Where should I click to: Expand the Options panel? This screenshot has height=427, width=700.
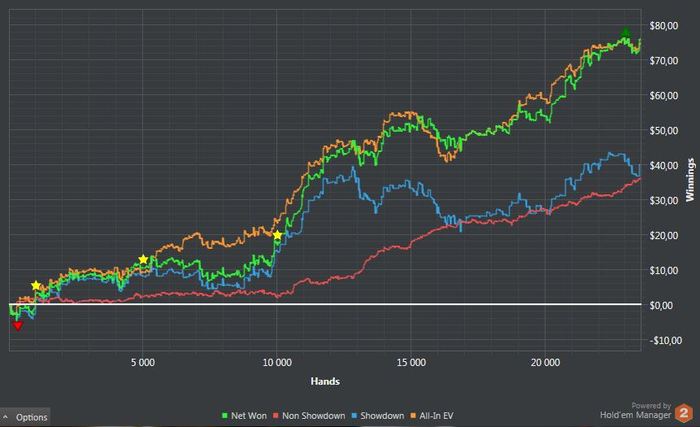point(25,417)
